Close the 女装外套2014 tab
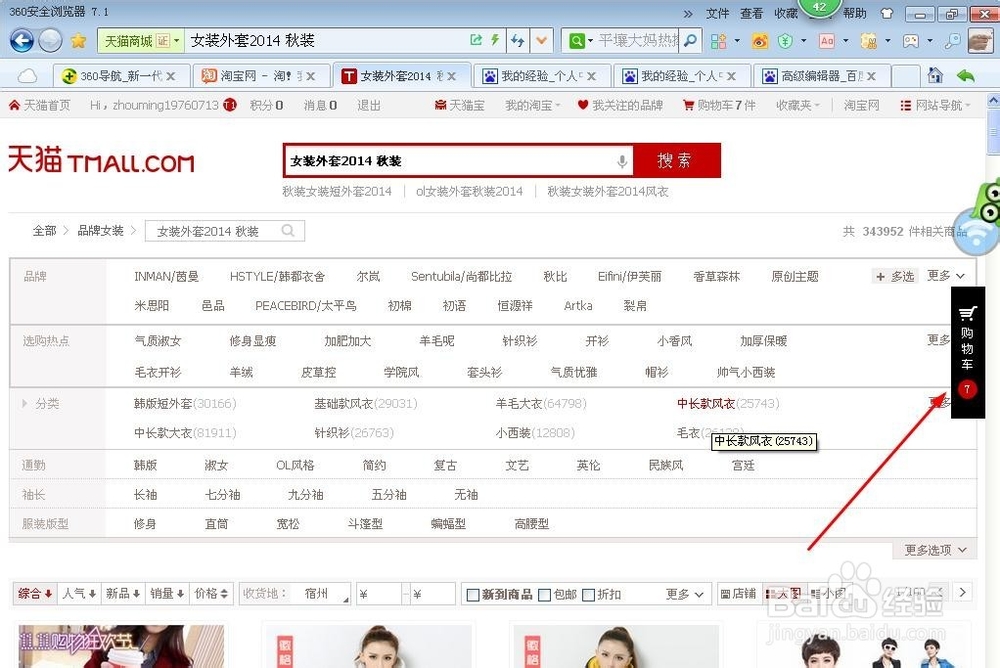 click(452, 76)
